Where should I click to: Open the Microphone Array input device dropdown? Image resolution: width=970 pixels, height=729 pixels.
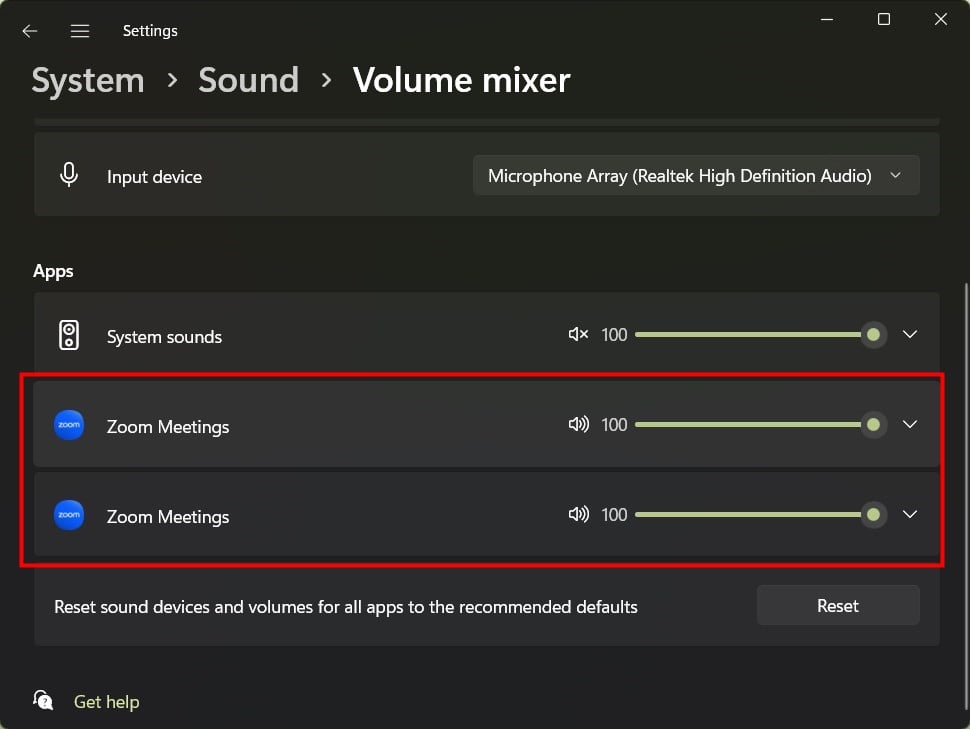click(695, 176)
